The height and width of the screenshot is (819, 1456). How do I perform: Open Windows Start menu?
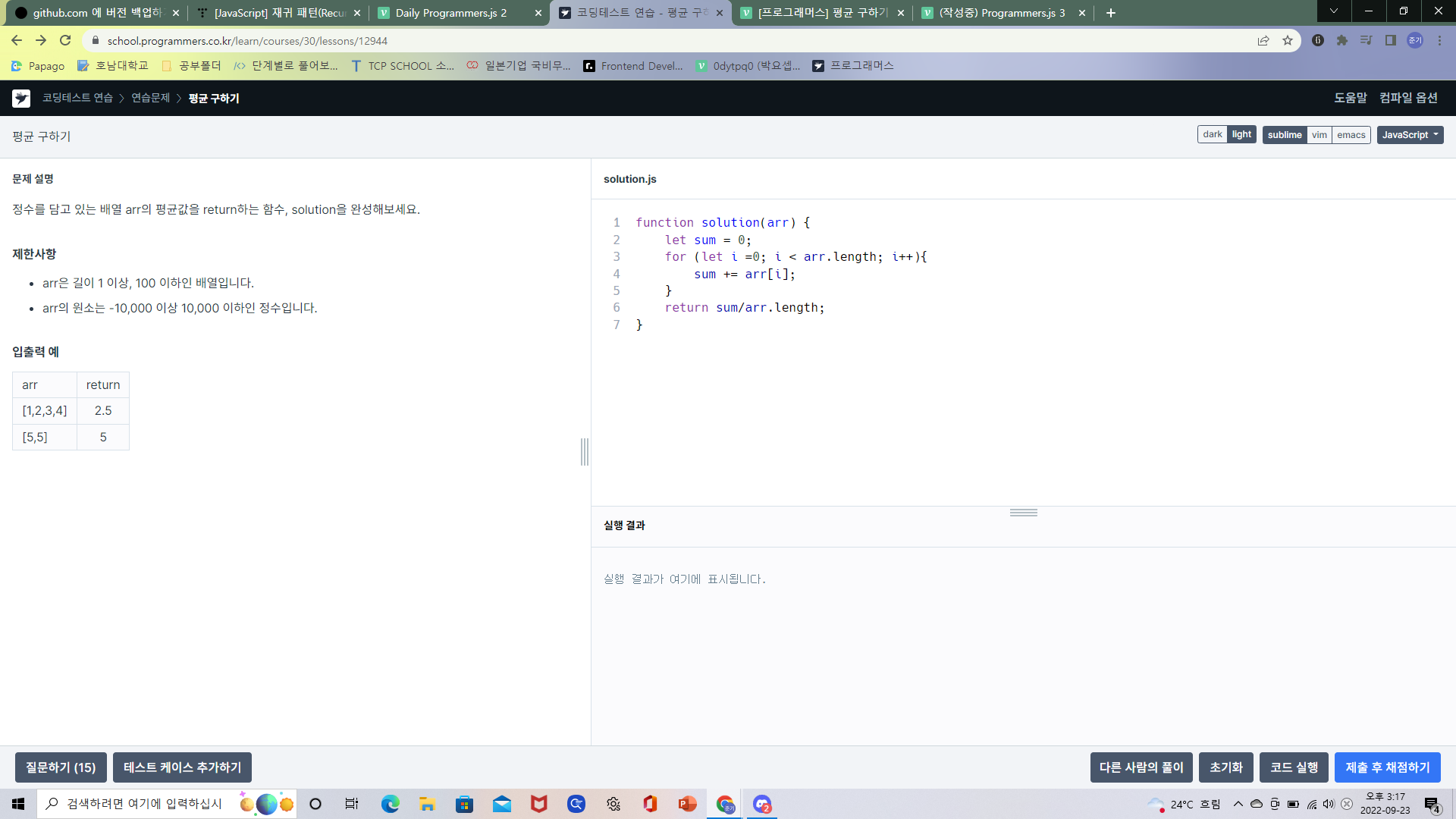[x=18, y=804]
